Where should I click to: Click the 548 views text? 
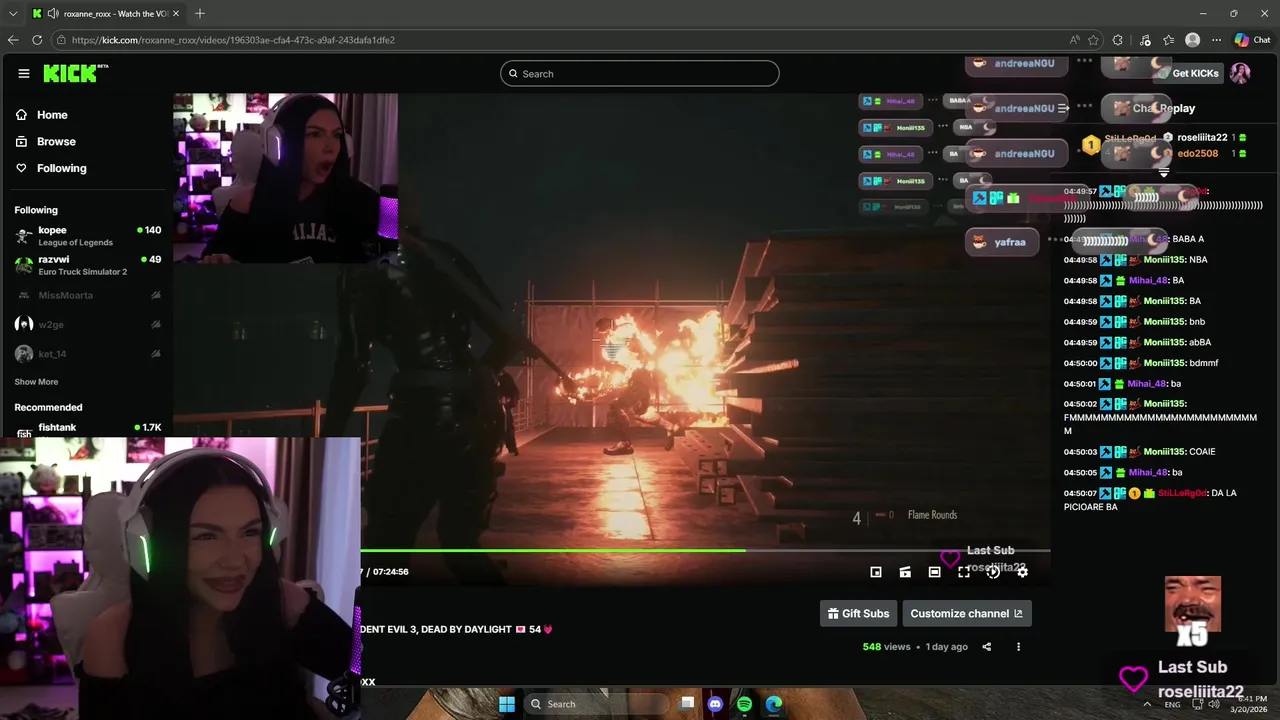(x=887, y=647)
